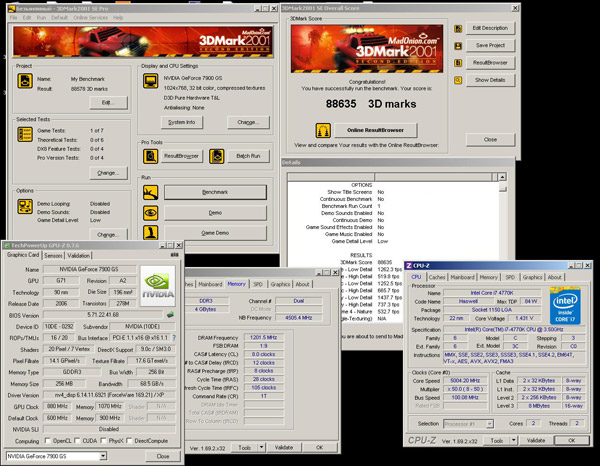Click the eye icon beside Demo
Image resolution: width=600 pixels, height=466 pixels.
[151, 212]
